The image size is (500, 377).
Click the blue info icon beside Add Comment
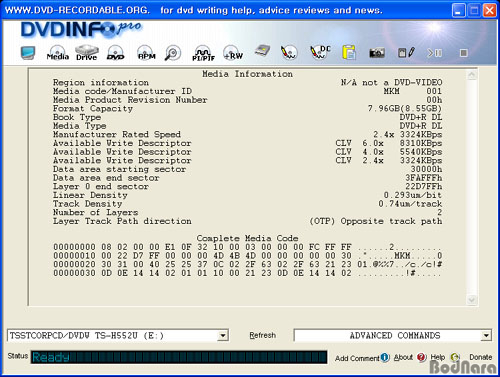coord(385,357)
